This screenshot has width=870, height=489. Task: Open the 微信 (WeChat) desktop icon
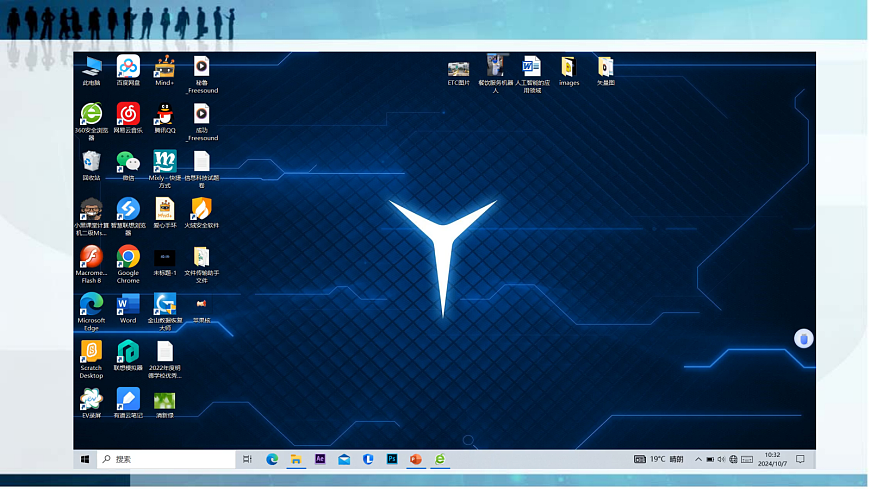(128, 162)
